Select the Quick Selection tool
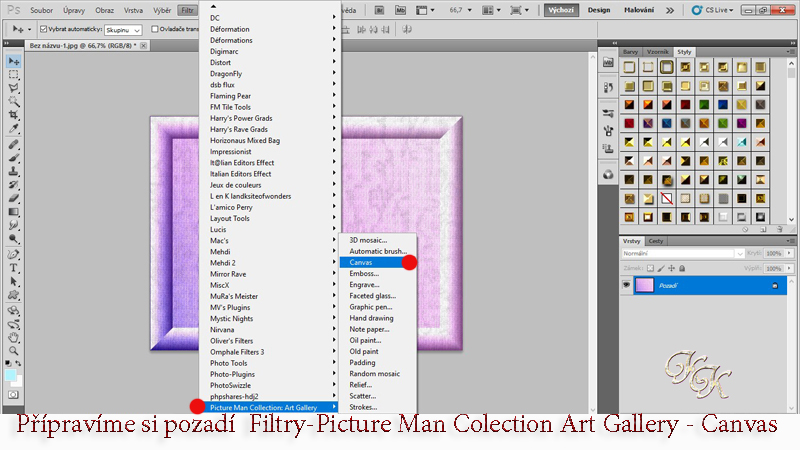 14,101
